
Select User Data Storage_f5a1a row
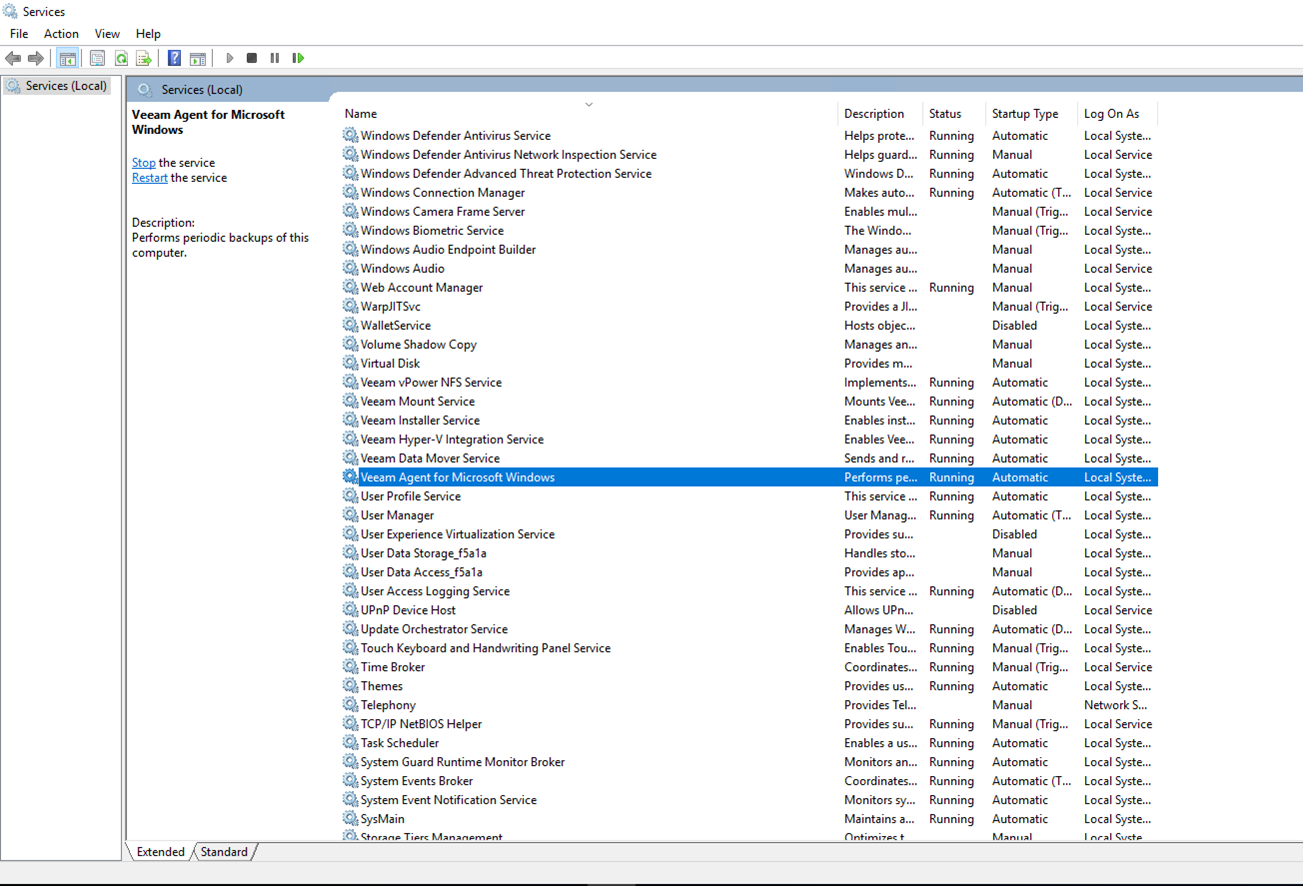749,553
